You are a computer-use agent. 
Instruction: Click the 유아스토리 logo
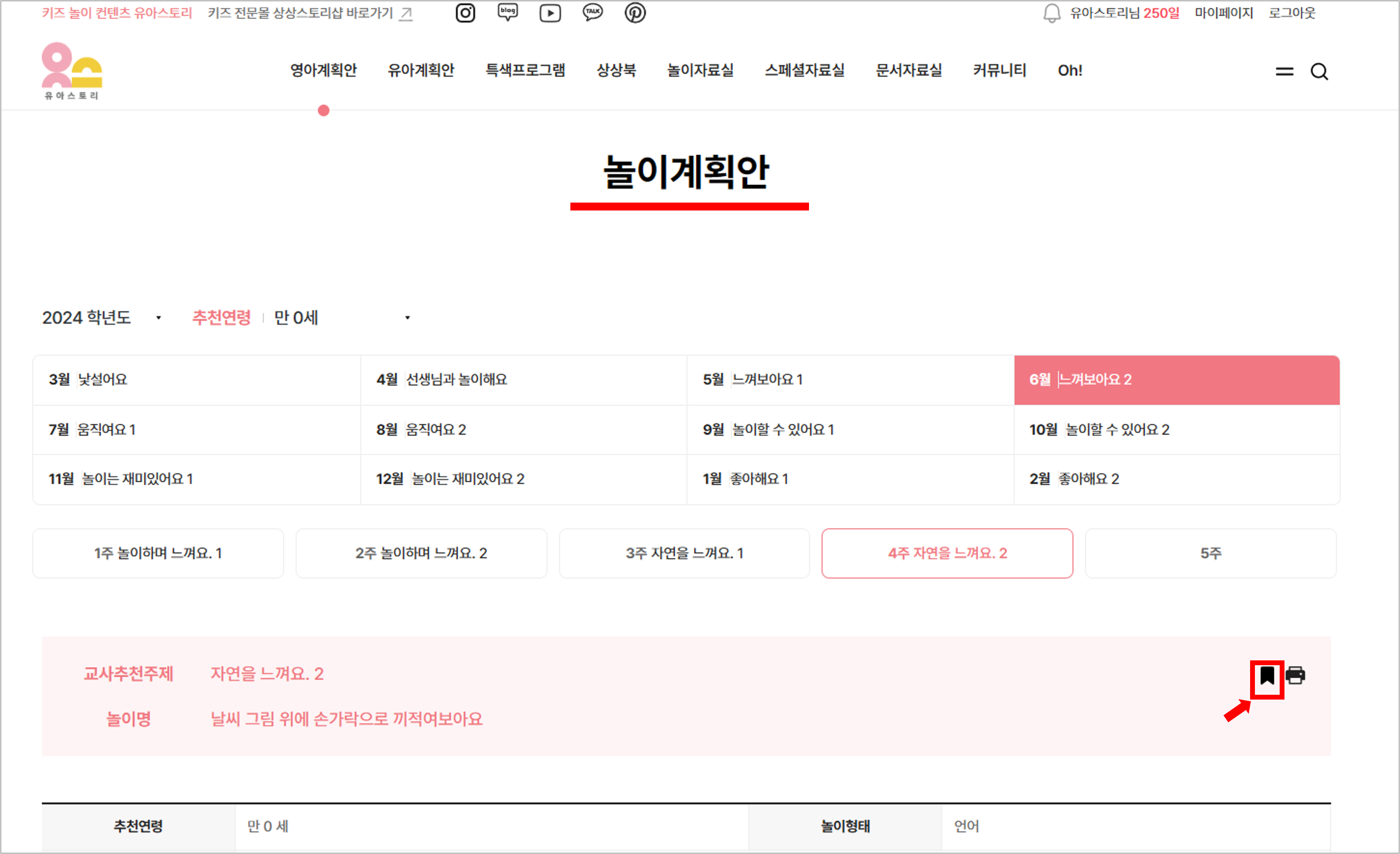pos(72,71)
